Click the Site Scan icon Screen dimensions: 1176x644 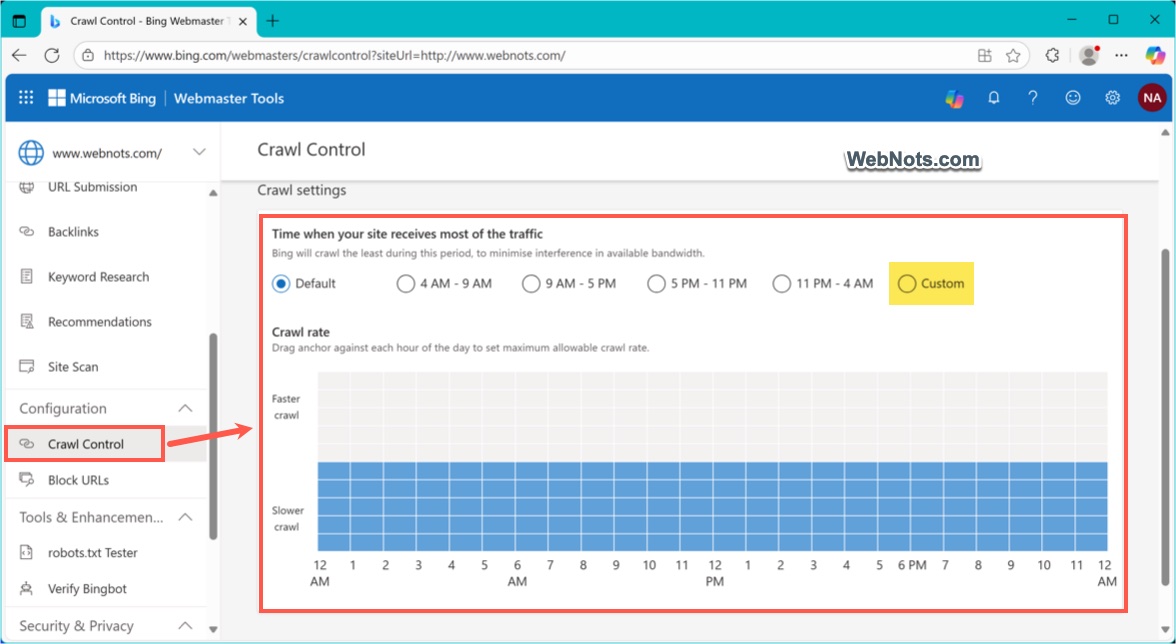tap(27, 367)
